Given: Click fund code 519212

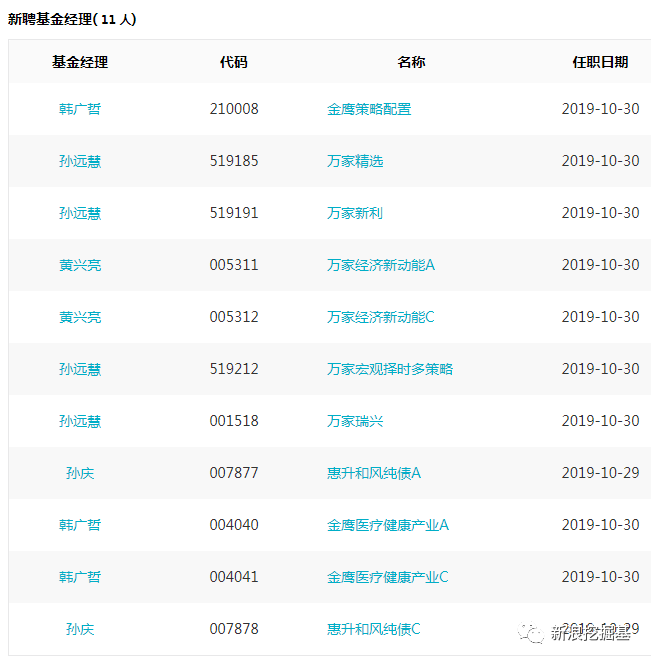Looking at the screenshot, I should [234, 369].
